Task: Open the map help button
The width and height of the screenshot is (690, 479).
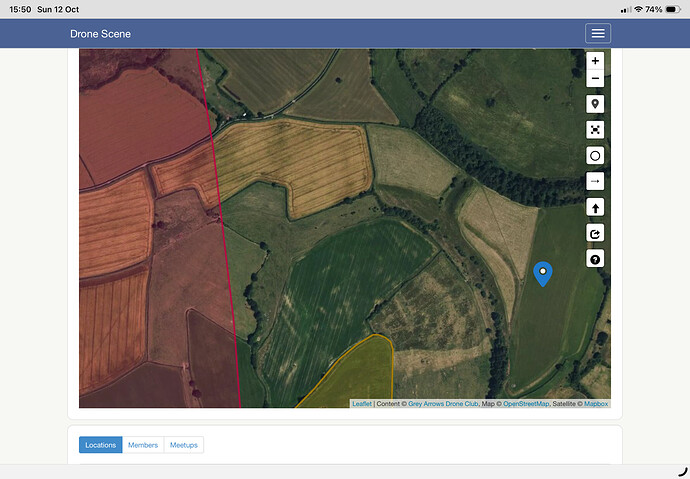Action: click(595, 260)
